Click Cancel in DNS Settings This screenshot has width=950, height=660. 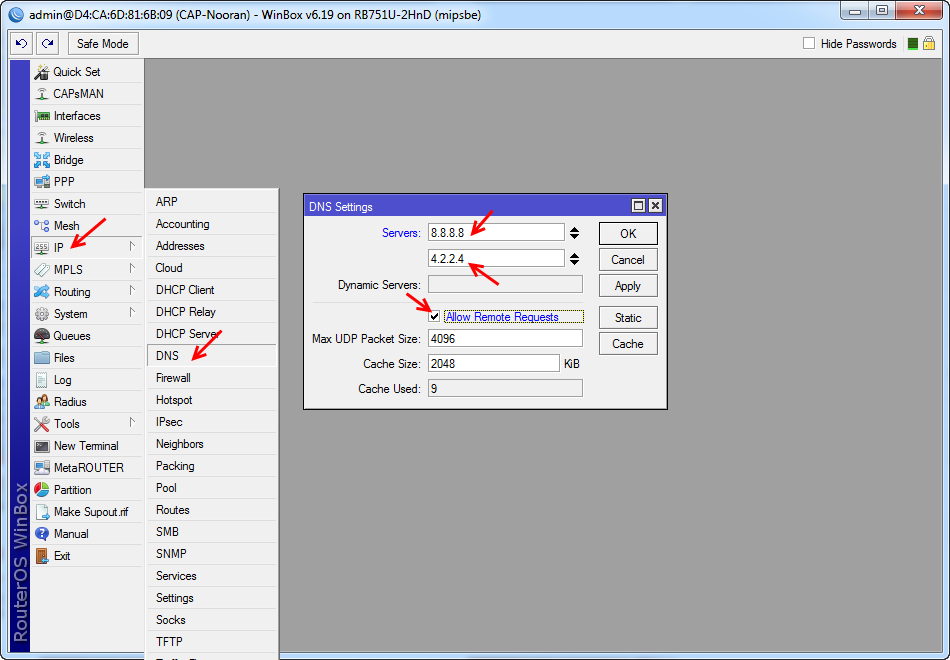click(628, 259)
